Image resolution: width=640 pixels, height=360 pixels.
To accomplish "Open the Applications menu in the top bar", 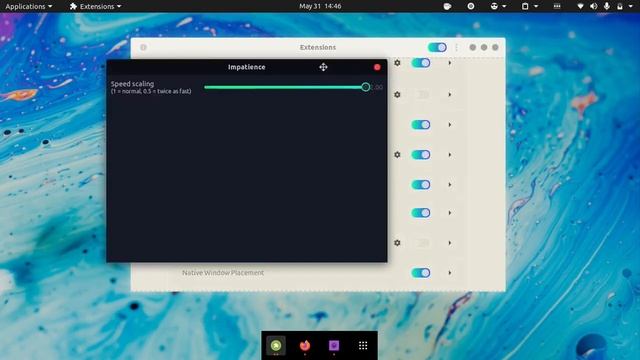I will click(x=29, y=6).
